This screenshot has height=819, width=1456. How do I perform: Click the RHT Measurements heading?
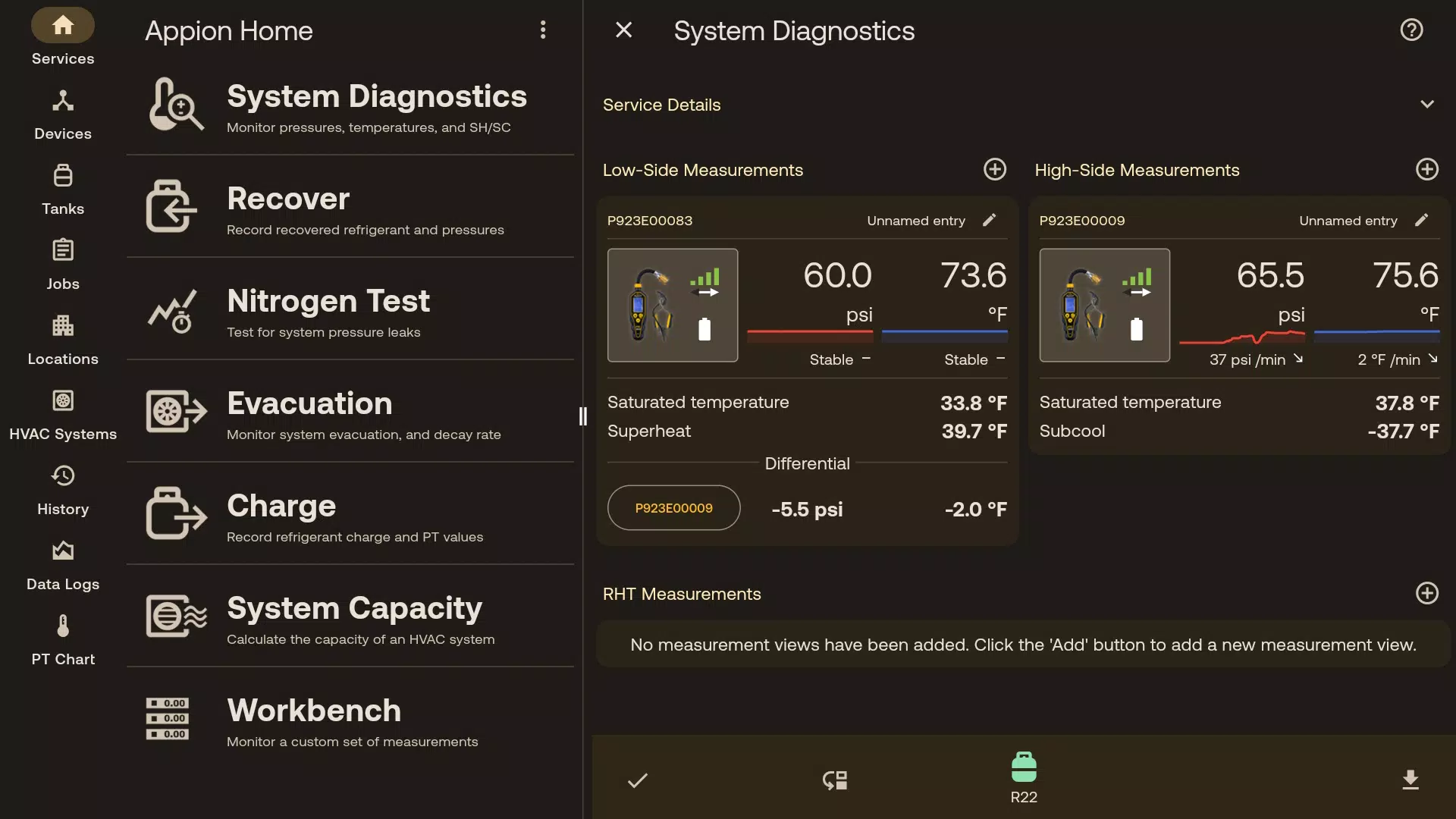pyautogui.click(x=682, y=594)
